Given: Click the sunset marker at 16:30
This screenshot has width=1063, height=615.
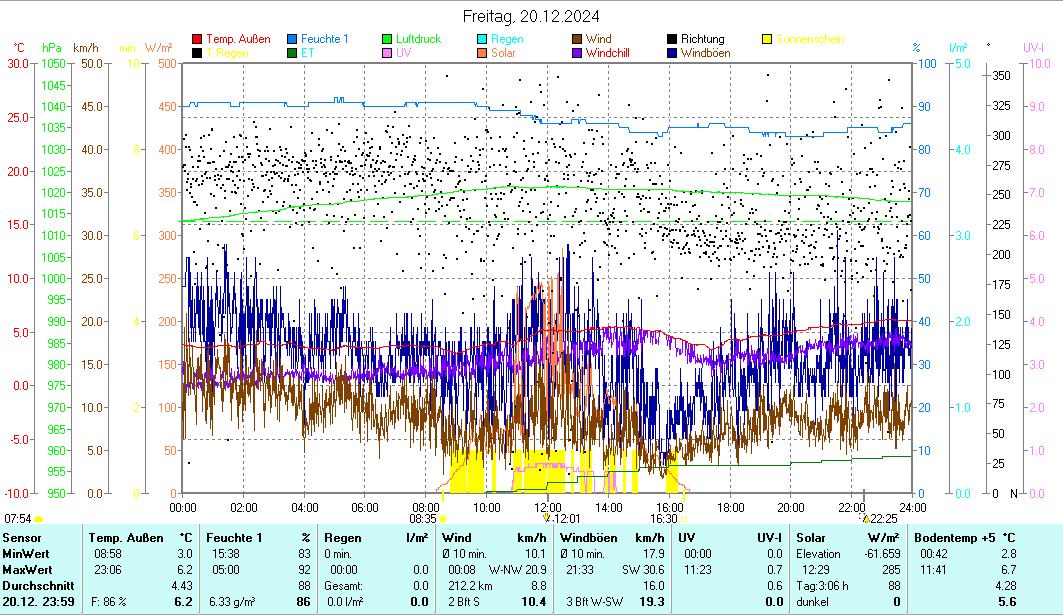Looking at the screenshot, I should (x=685, y=518).
